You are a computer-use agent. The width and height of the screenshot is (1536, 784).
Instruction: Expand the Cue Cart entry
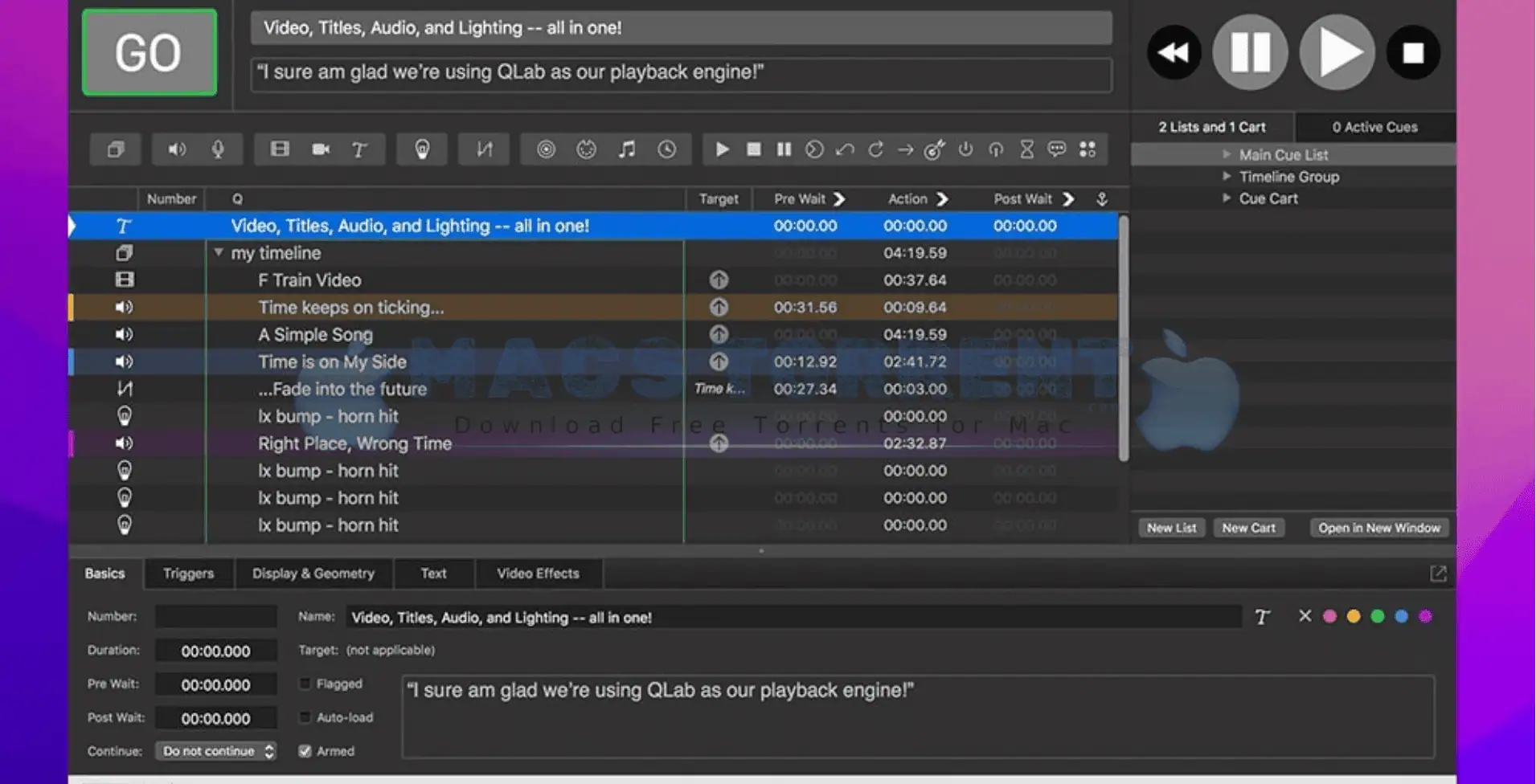pos(1227,198)
